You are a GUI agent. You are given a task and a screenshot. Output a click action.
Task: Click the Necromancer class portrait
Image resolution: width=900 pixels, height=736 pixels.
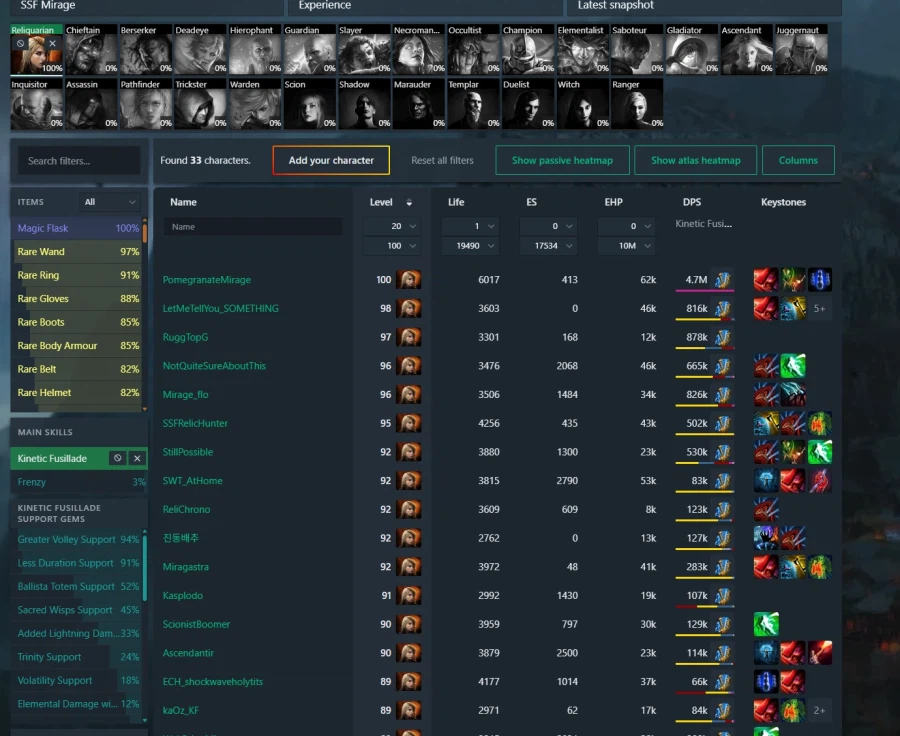[x=417, y=50]
